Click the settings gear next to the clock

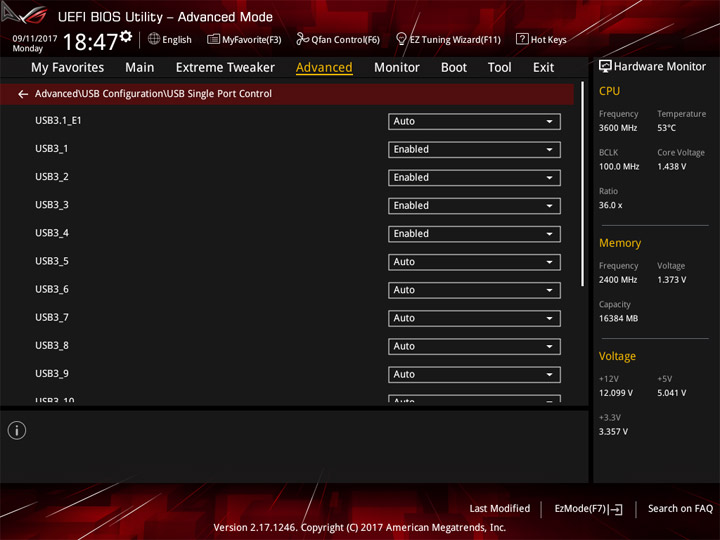pyautogui.click(x=126, y=36)
